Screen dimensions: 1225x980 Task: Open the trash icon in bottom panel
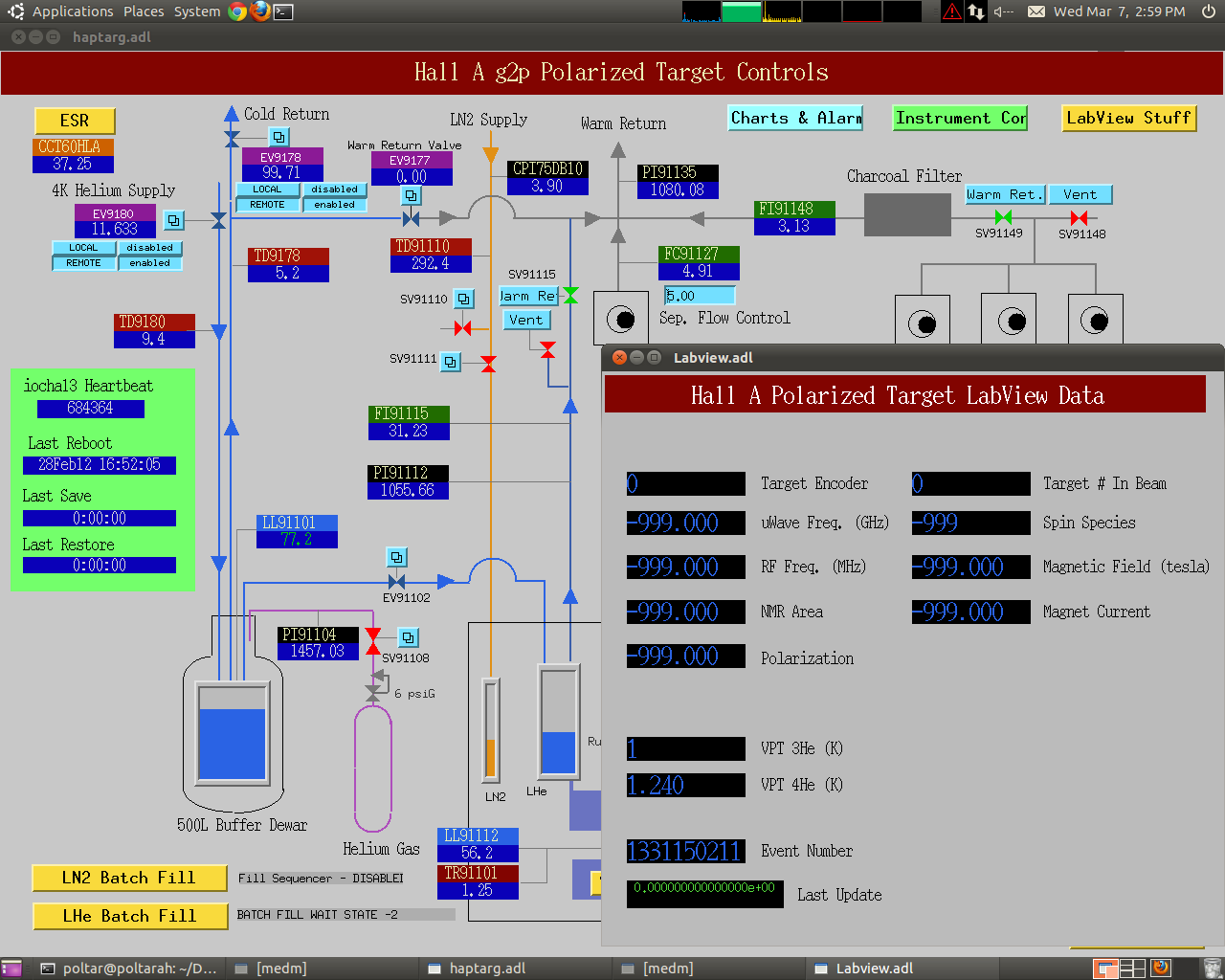1212,968
